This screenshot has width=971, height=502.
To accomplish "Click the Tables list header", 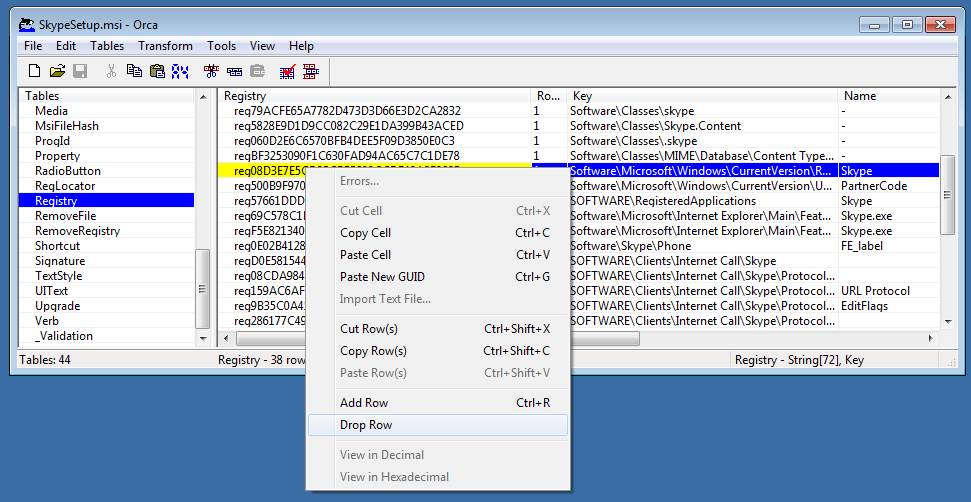I will tap(107, 96).
